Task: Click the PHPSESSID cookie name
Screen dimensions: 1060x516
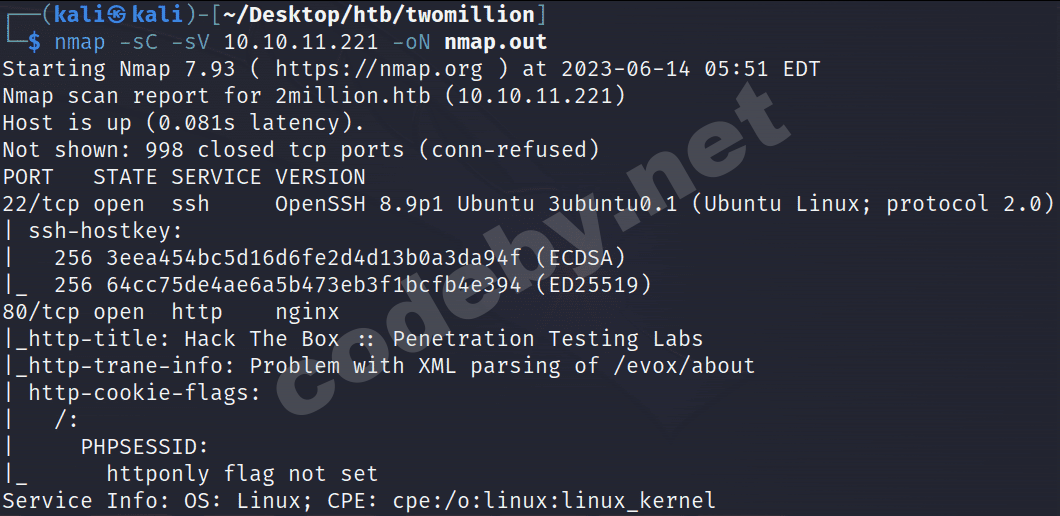Action: [x=145, y=446]
